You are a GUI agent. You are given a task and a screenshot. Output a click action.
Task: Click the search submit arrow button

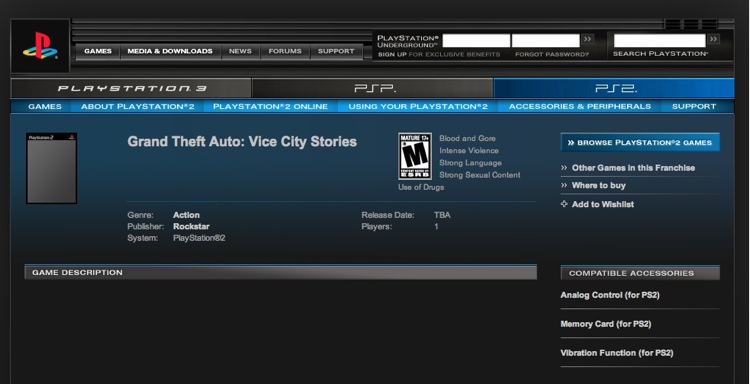point(714,39)
